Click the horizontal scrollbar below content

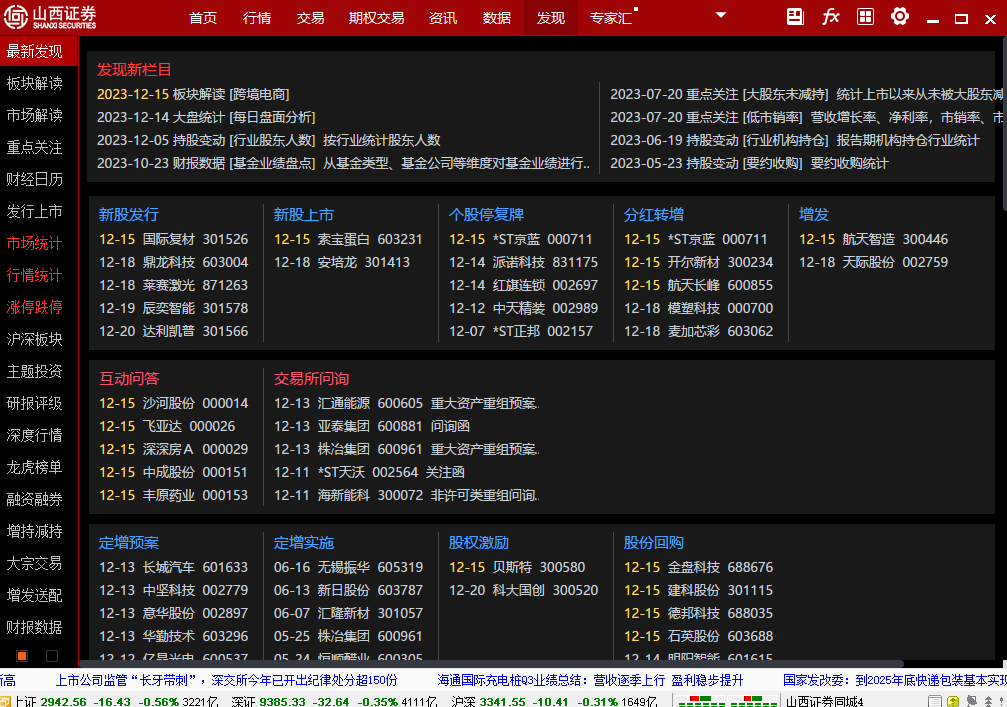click(x=491, y=663)
